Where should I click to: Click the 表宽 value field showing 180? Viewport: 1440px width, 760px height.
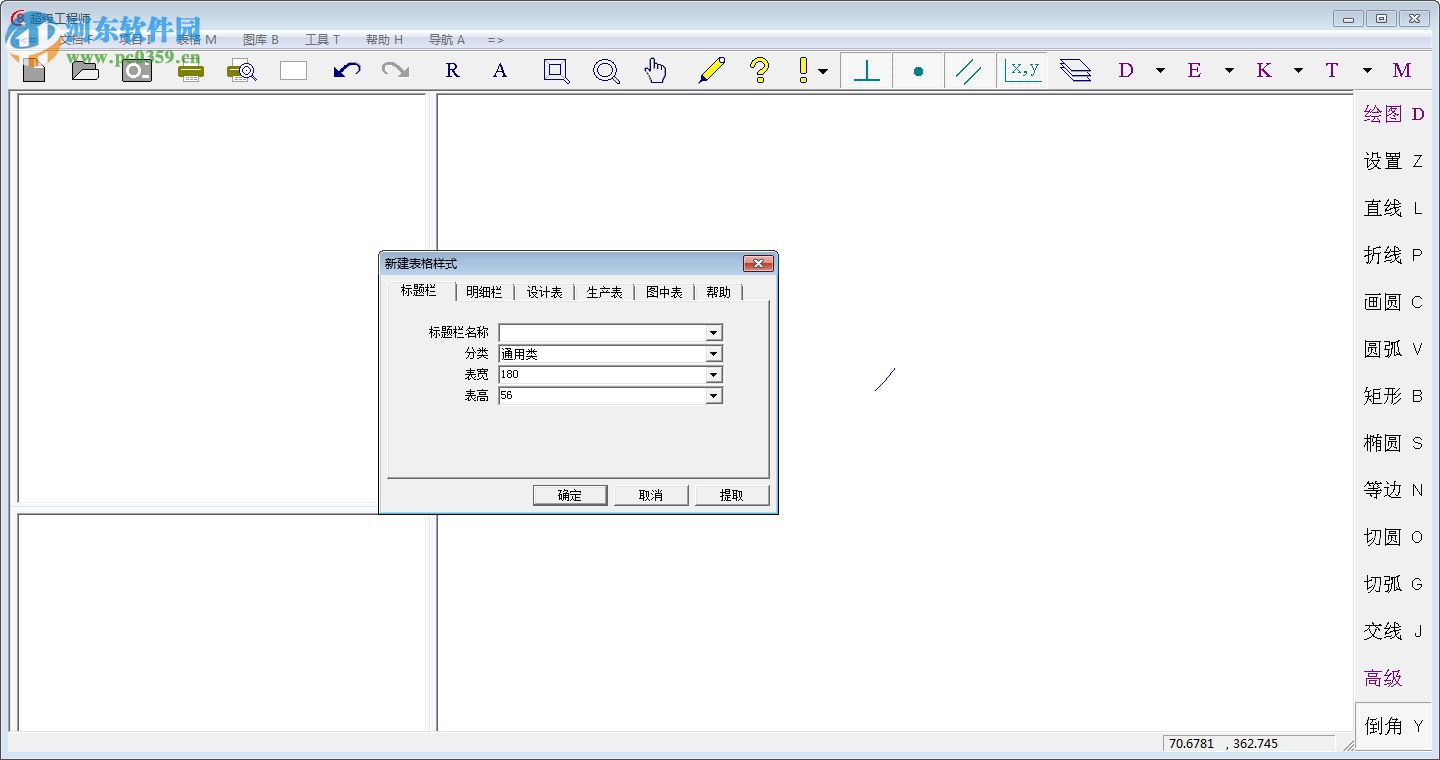point(602,375)
